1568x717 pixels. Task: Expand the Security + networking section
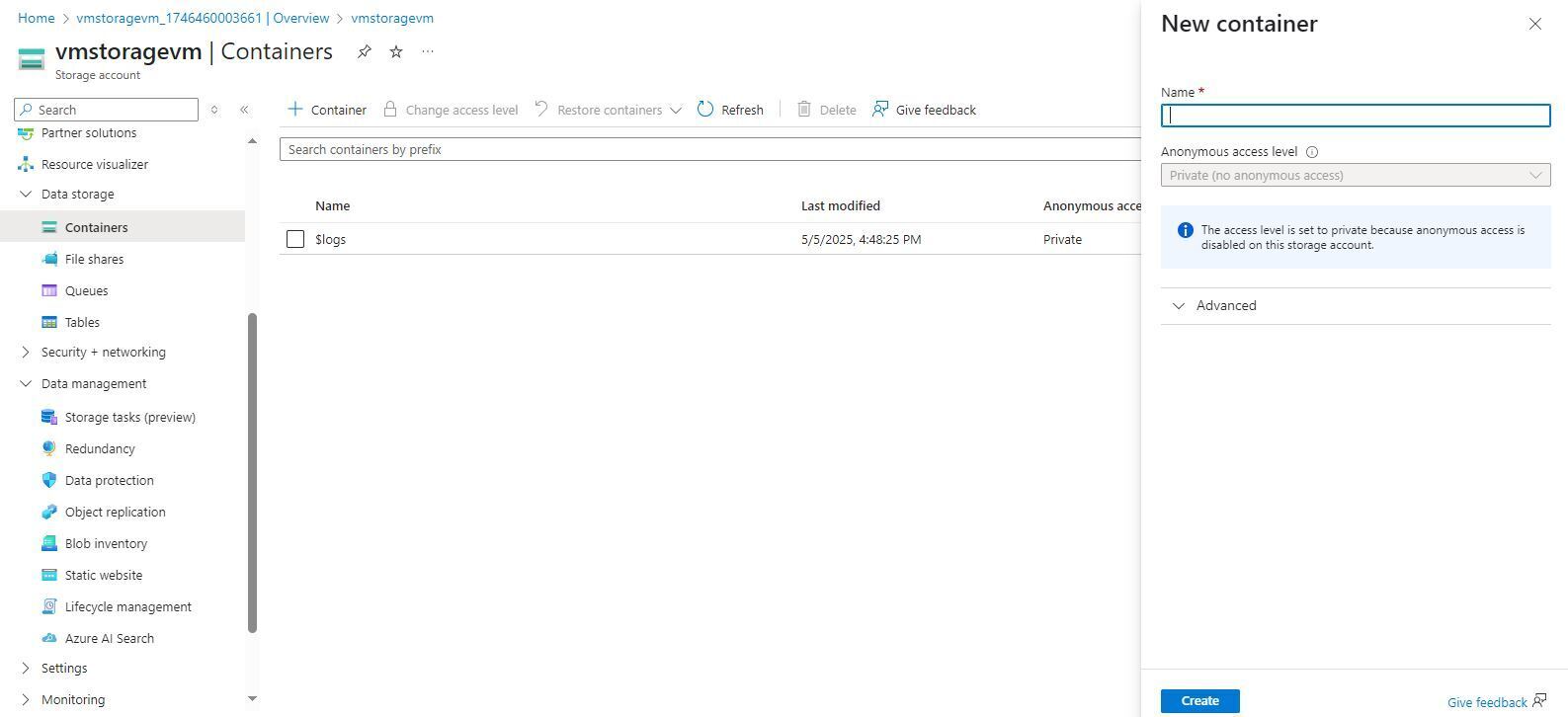tap(26, 352)
